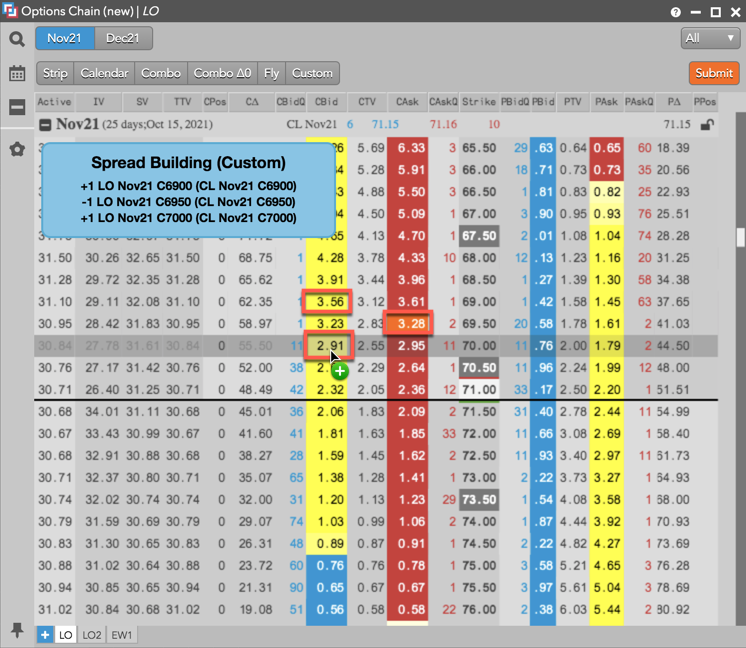This screenshot has height=648, width=746.
Task: Click the help question mark icon
Action: pos(677,12)
